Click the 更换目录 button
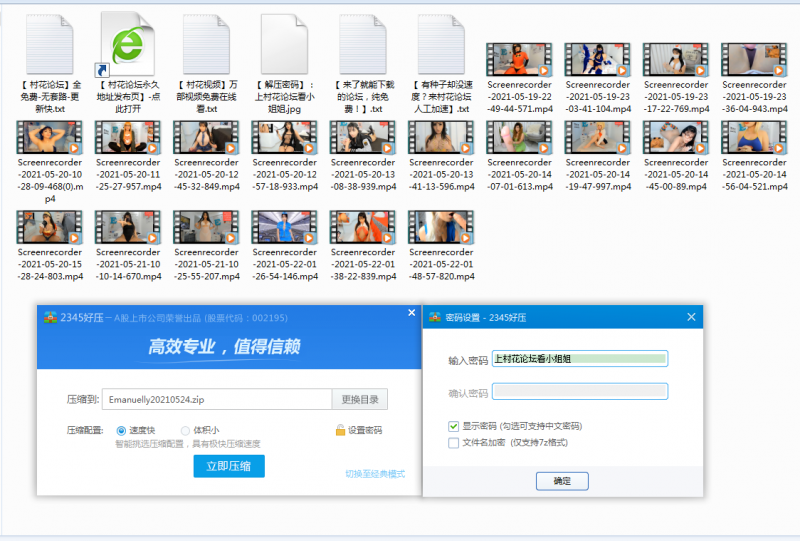This screenshot has width=800, height=541. tap(360, 399)
